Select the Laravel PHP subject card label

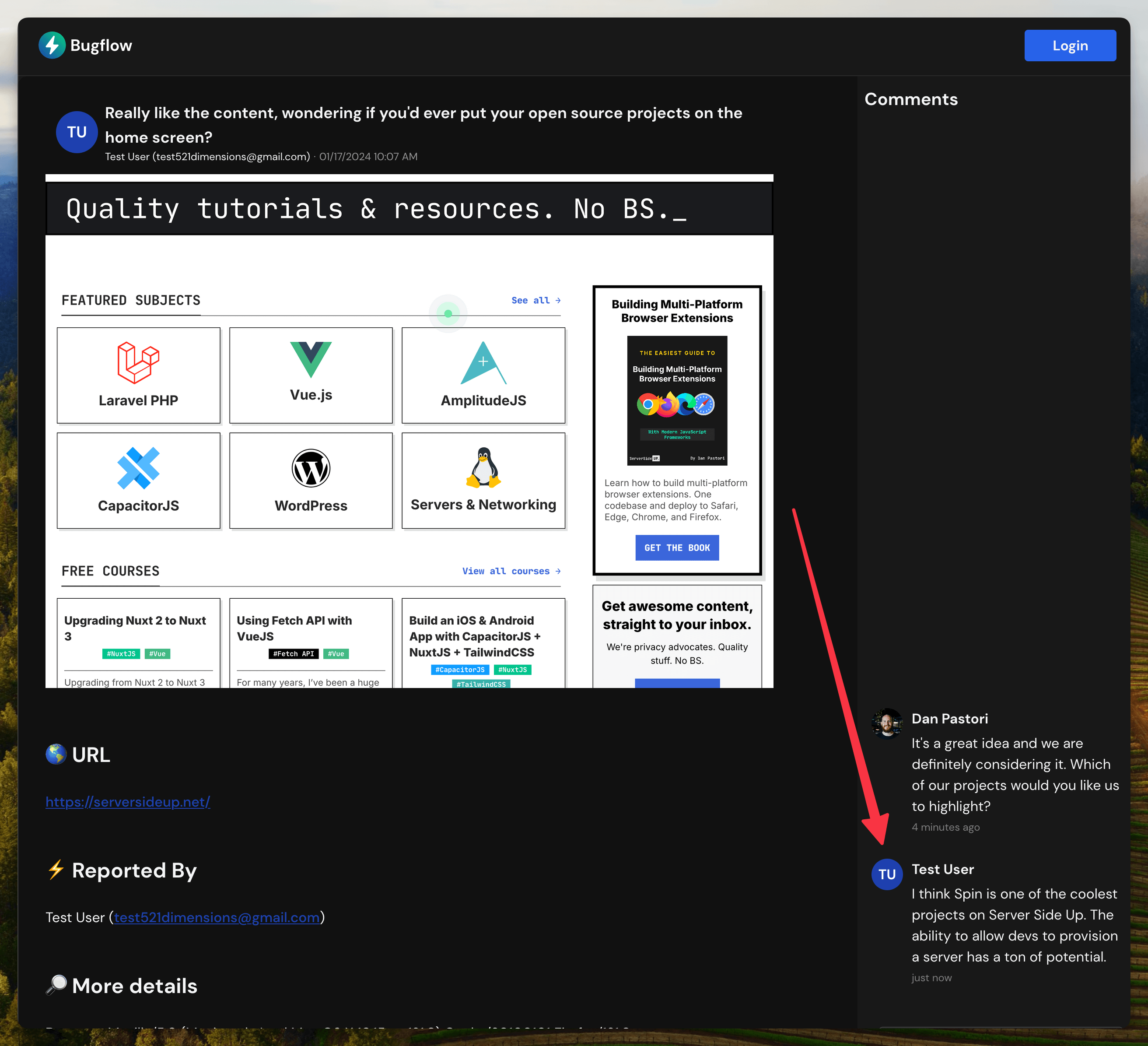(x=138, y=400)
